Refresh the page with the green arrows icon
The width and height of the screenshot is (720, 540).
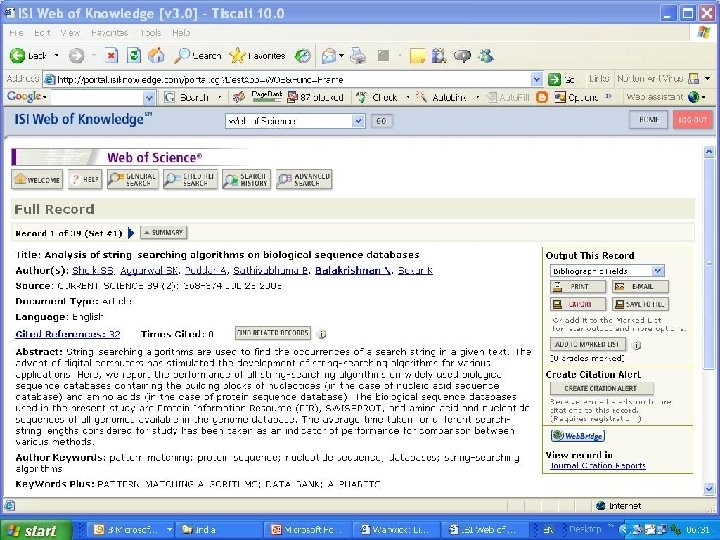pos(134,56)
